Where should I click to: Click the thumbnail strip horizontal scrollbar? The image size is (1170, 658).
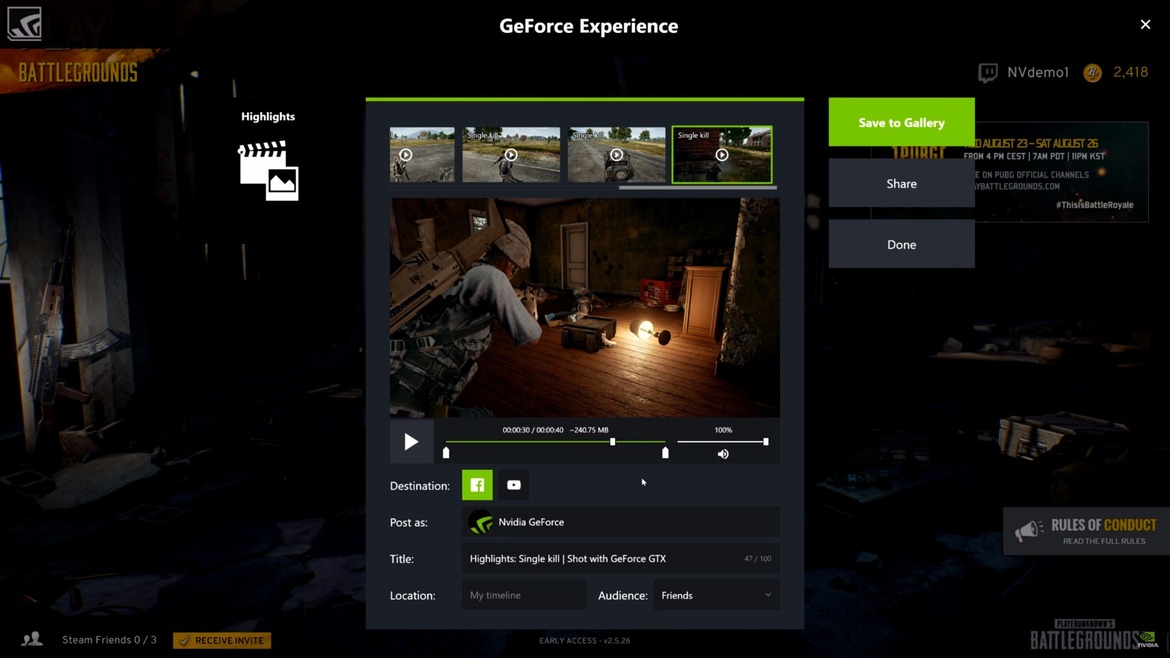click(698, 187)
